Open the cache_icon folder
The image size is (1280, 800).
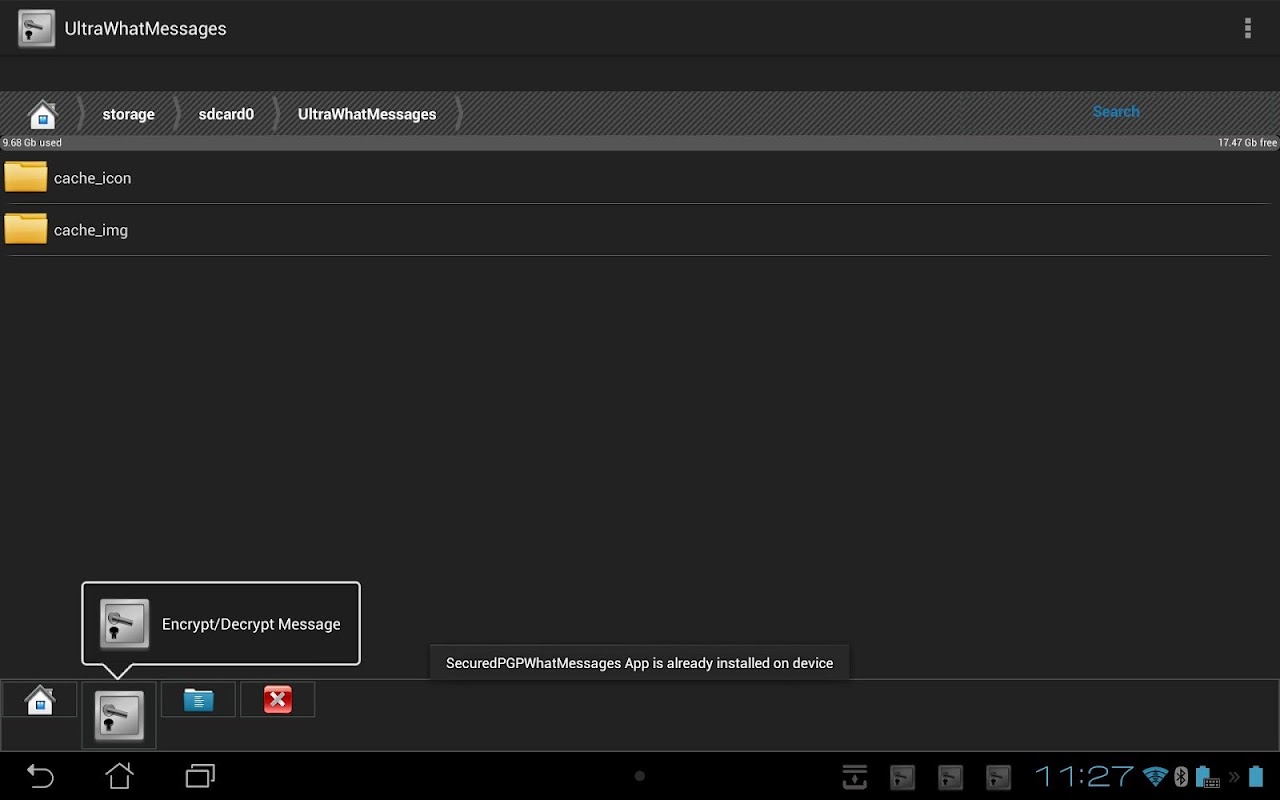point(640,178)
